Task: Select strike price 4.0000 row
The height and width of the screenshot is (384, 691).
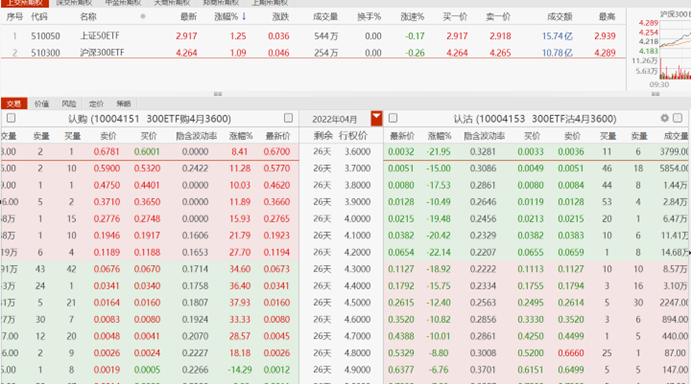Action: [x=357, y=219]
